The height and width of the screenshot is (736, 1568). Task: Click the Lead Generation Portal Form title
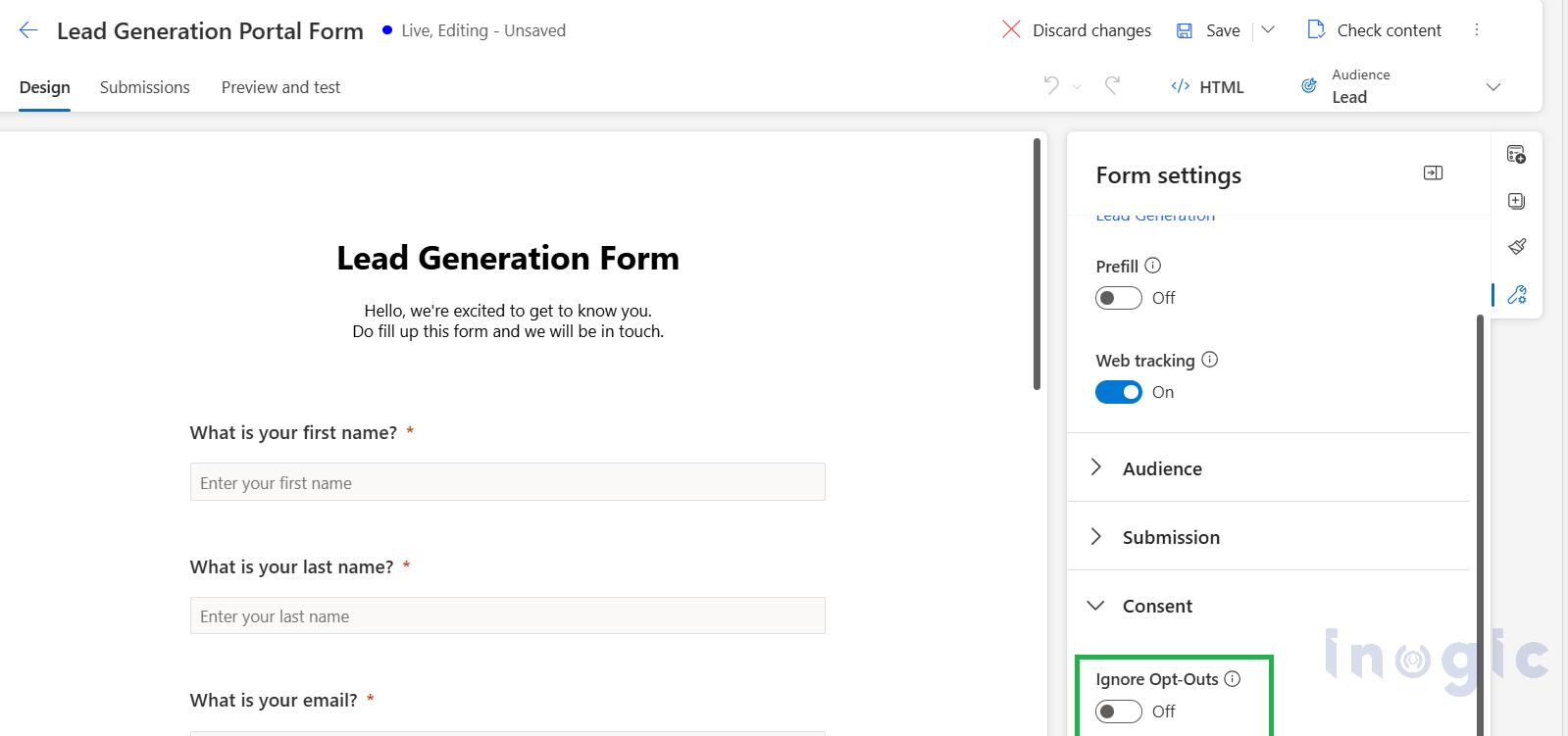coord(210,30)
